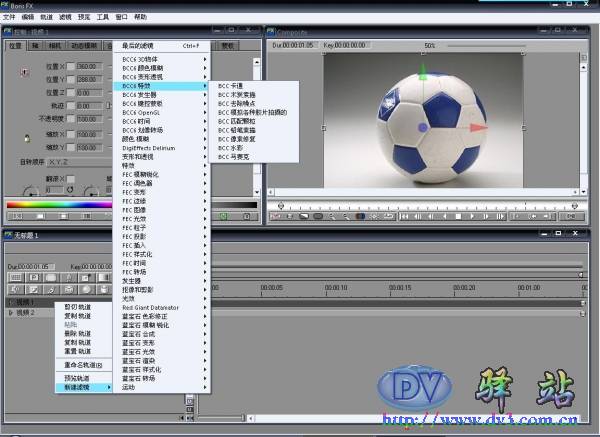Viewport: 600px width, 437px height.
Task: Click the grid icon in timeline toolbar
Action: pyautogui.click(x=16, y=277)
